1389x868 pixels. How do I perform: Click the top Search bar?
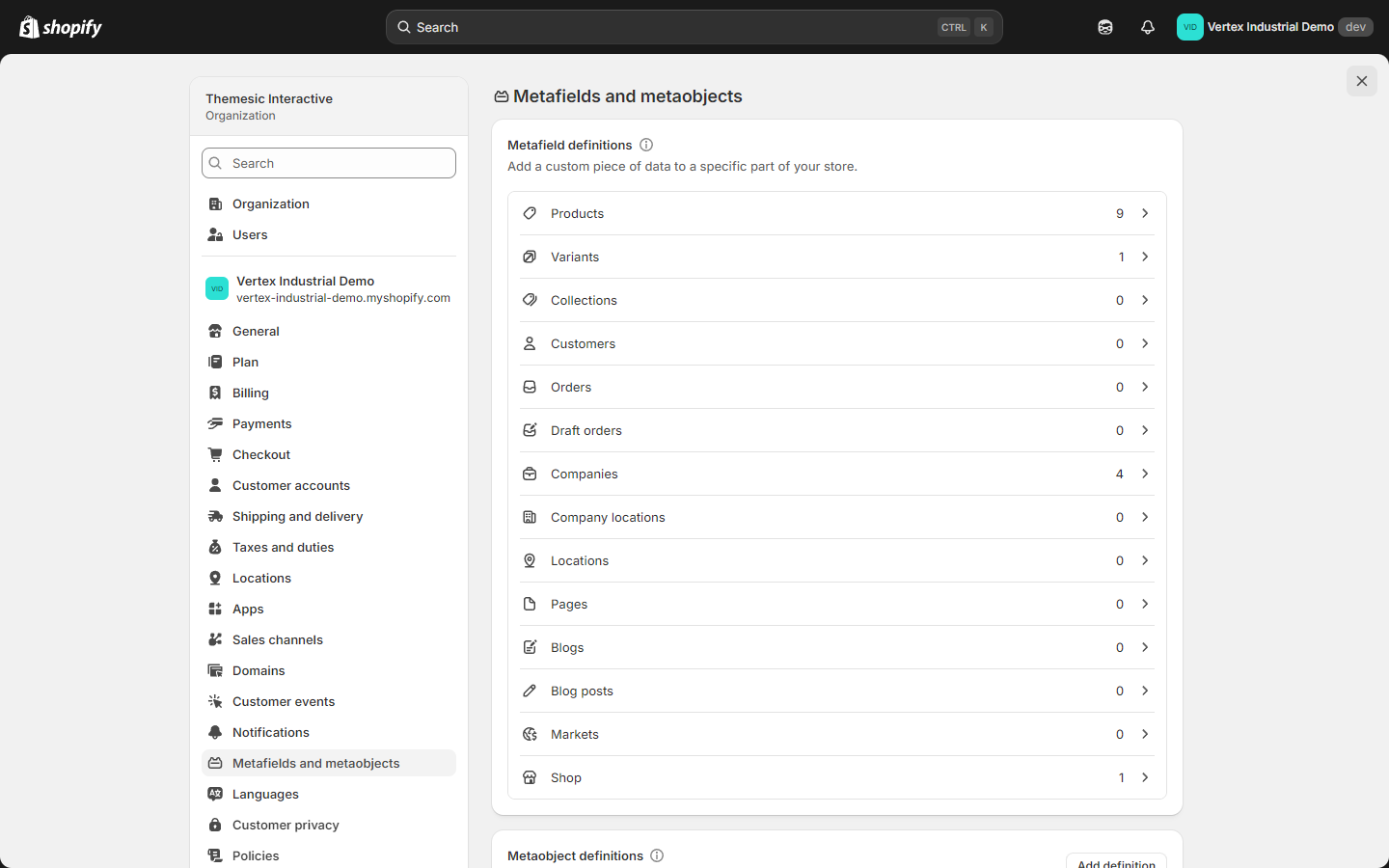pos(694,27)
